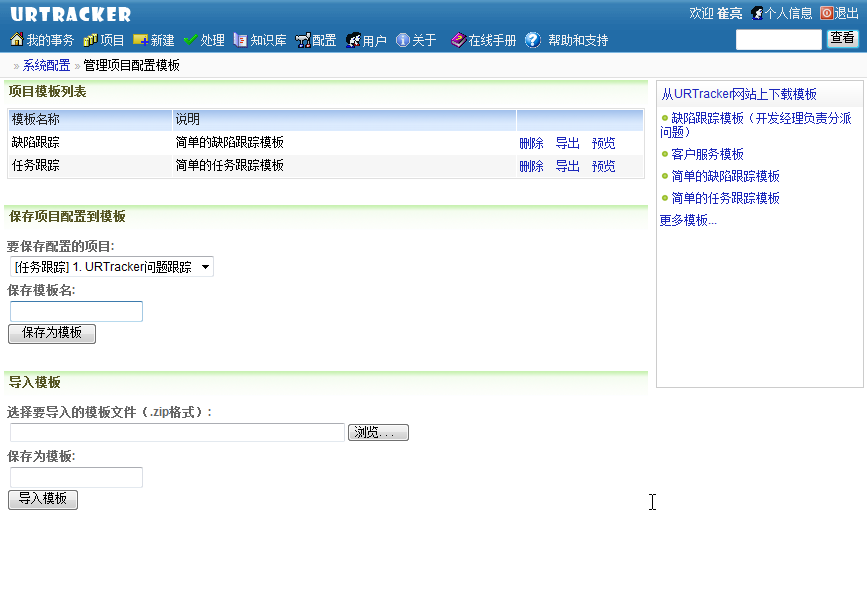The image size is (867, 594).
Task: Click the 模板名称 column header
Action: click(x=90, y=119)
